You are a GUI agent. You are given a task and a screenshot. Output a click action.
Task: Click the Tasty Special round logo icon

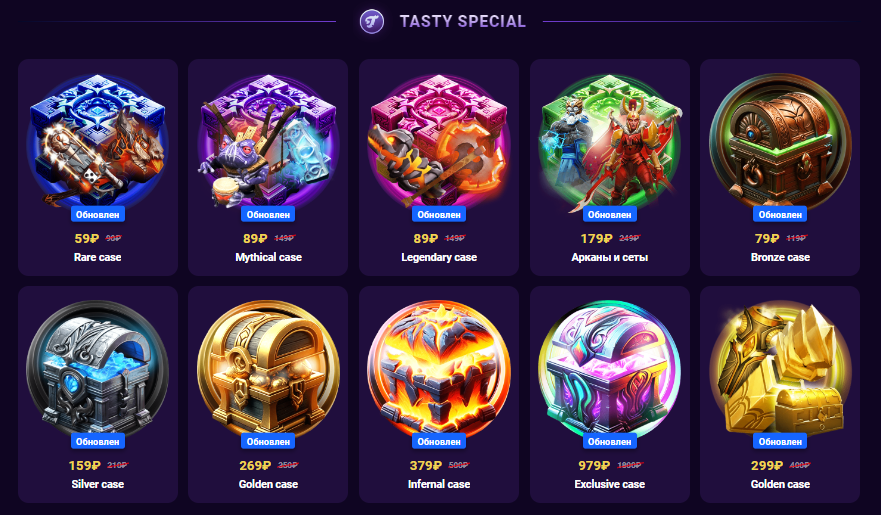(372, 22)
